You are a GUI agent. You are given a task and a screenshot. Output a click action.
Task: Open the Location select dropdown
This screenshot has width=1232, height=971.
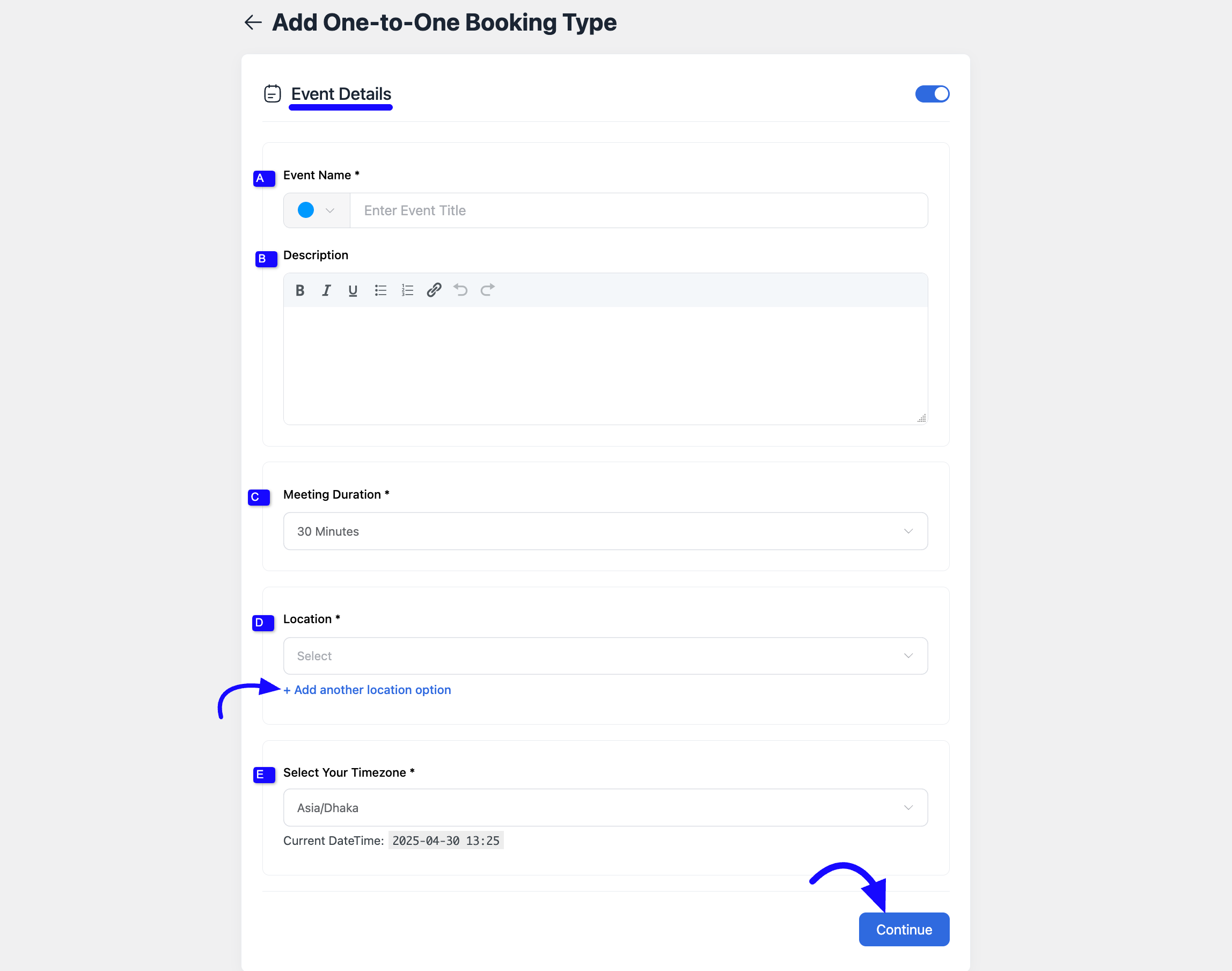pos(605,655)
